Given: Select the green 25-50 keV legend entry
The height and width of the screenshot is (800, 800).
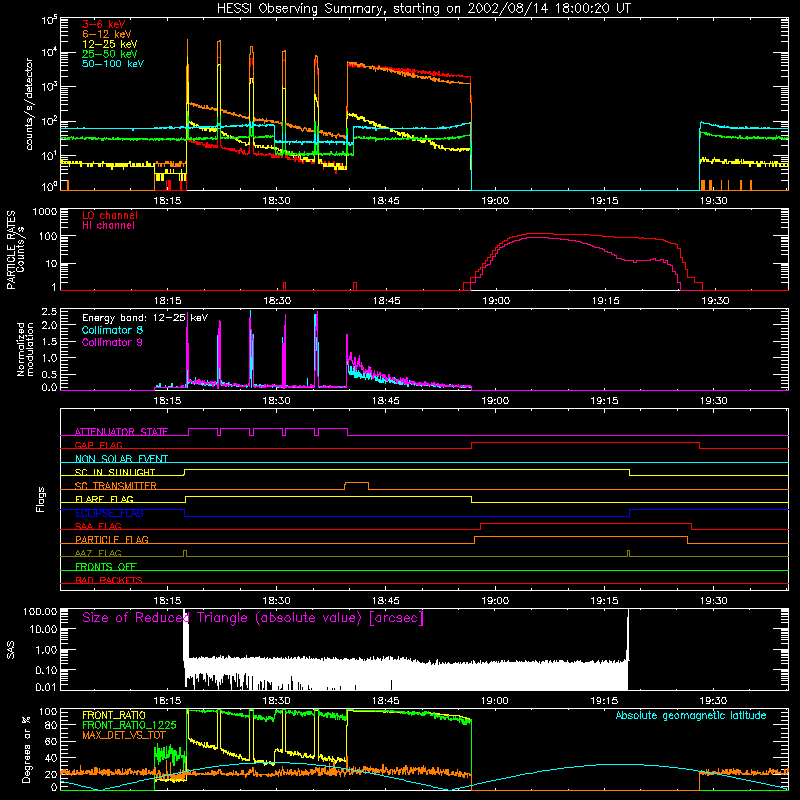Looking at the screenshot, I should click(x=110, y=54).
